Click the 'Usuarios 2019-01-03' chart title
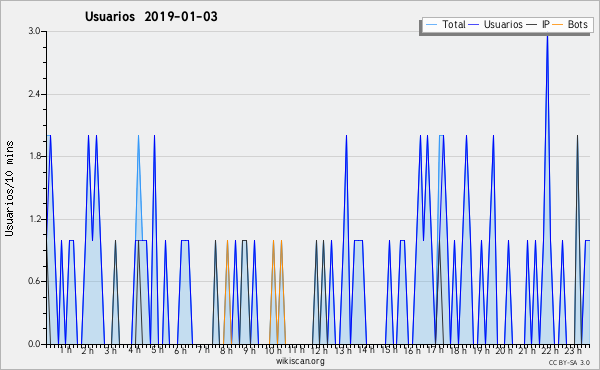 [x=151, y=17]
